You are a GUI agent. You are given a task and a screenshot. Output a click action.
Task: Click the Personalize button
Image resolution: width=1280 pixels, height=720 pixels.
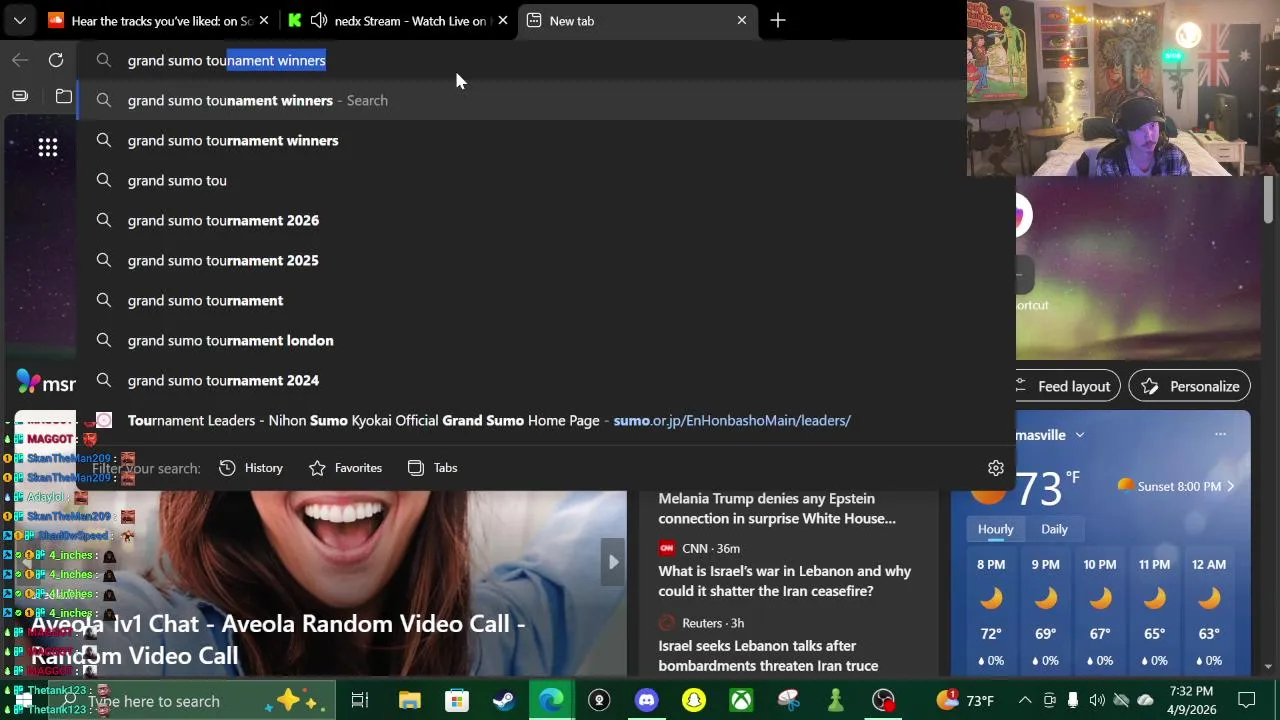click(x=1191, y=386)
